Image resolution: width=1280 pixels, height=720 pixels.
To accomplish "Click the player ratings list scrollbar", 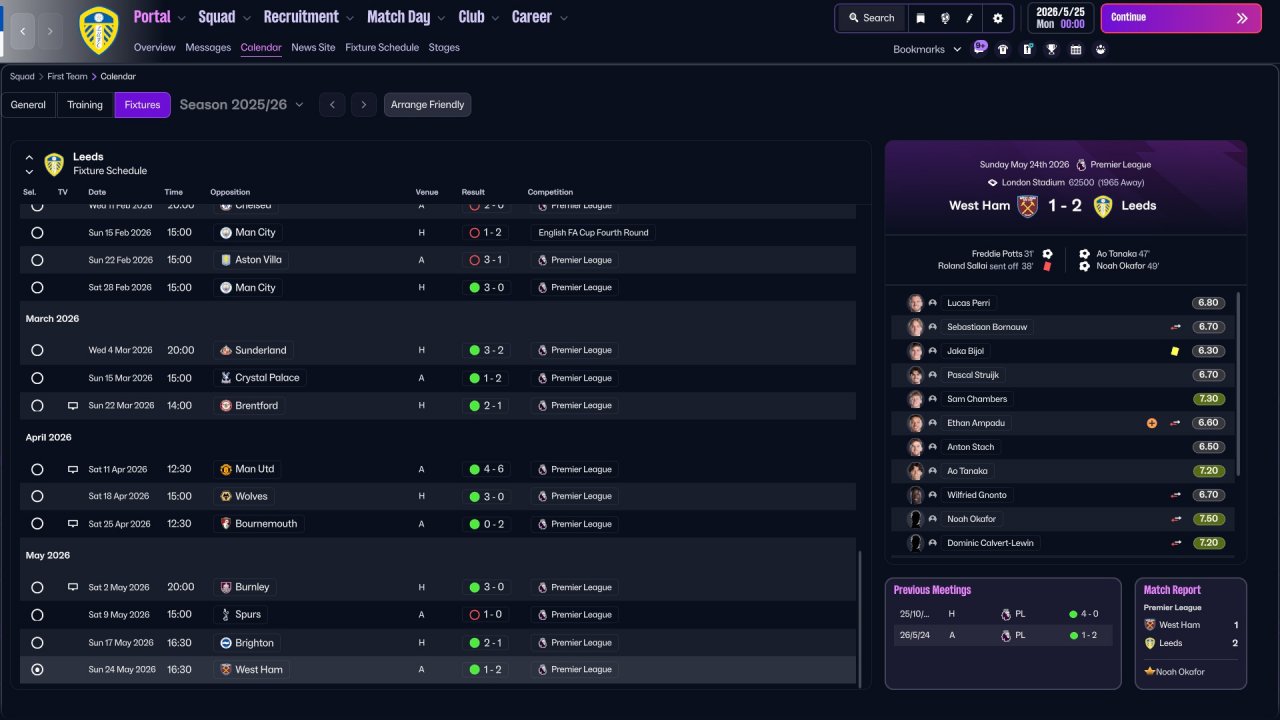I will coord(1239,383).
